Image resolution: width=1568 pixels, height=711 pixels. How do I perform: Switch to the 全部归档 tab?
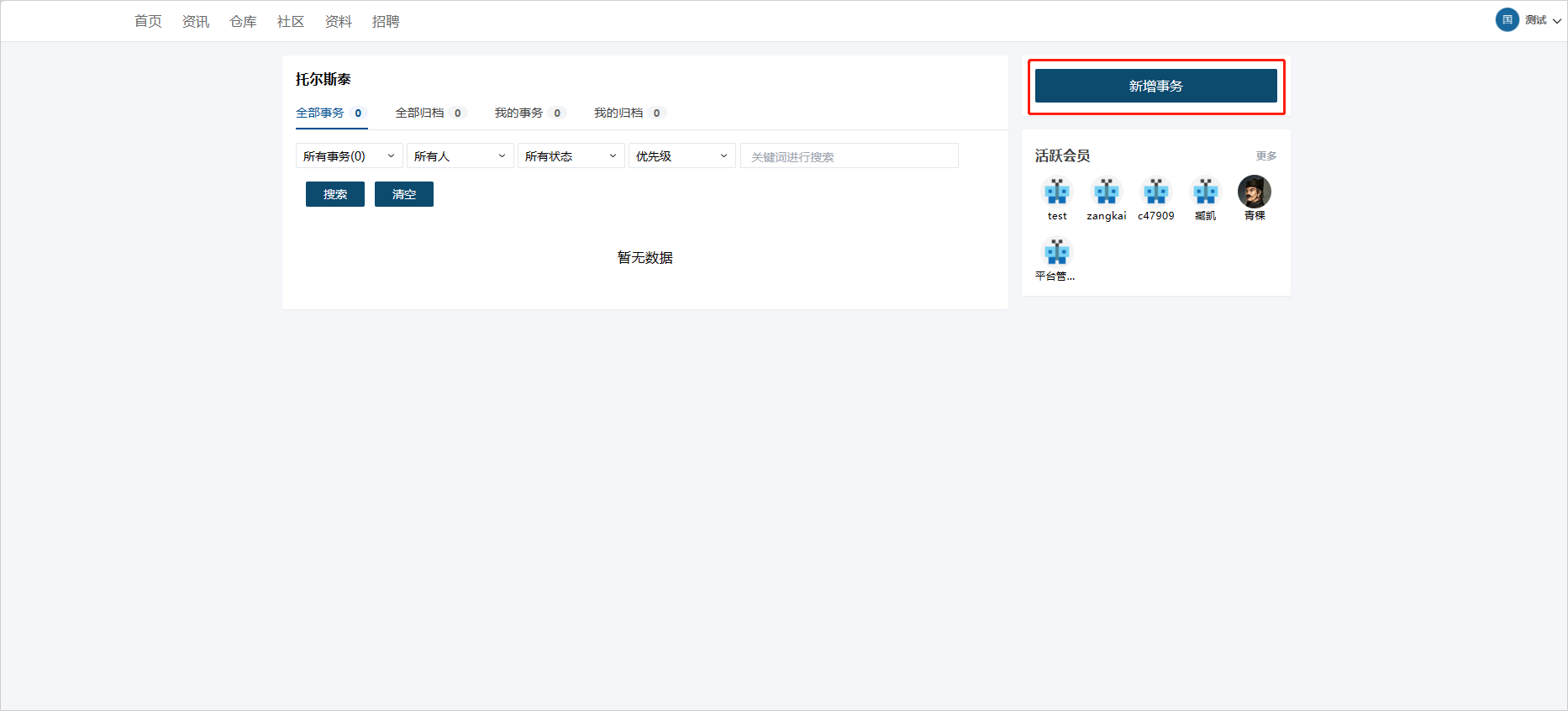tap(429, 113)
